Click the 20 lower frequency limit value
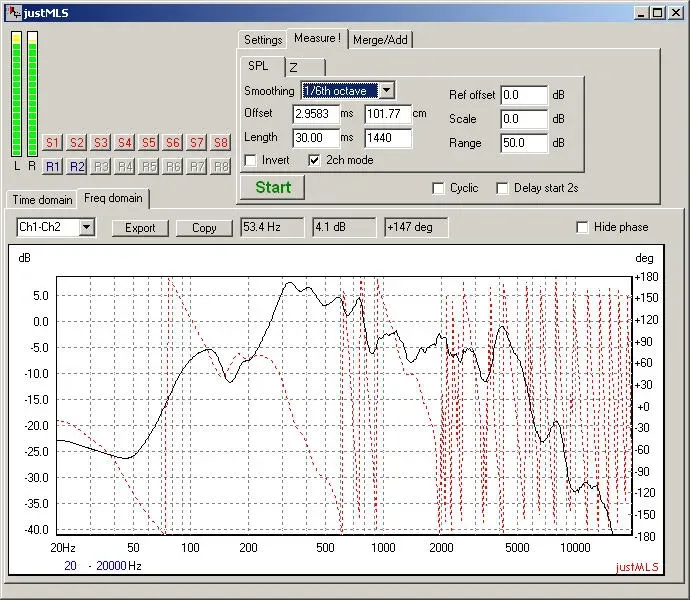Viewport: 690px width, 600px height. tap(70, 566)
